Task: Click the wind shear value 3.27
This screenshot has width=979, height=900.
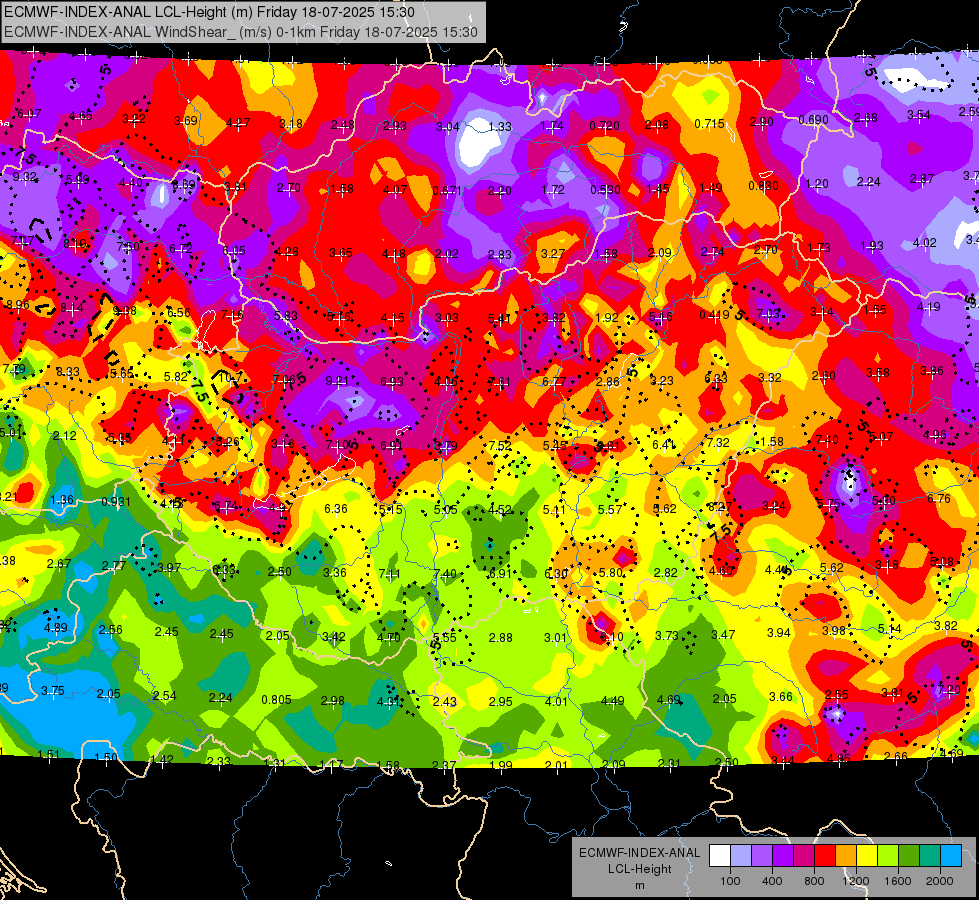Action: (553, 253)
